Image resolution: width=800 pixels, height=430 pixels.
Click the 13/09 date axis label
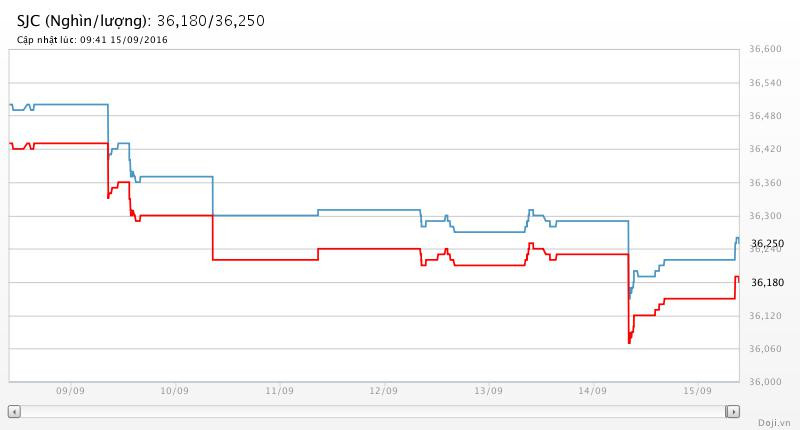click(487, 391)
